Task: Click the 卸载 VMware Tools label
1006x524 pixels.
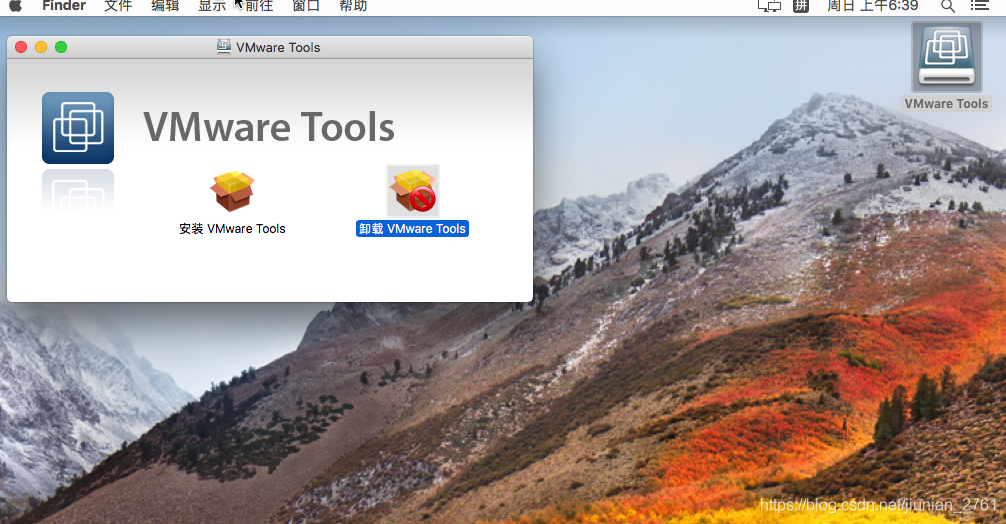Action: (x=413, y=229)
